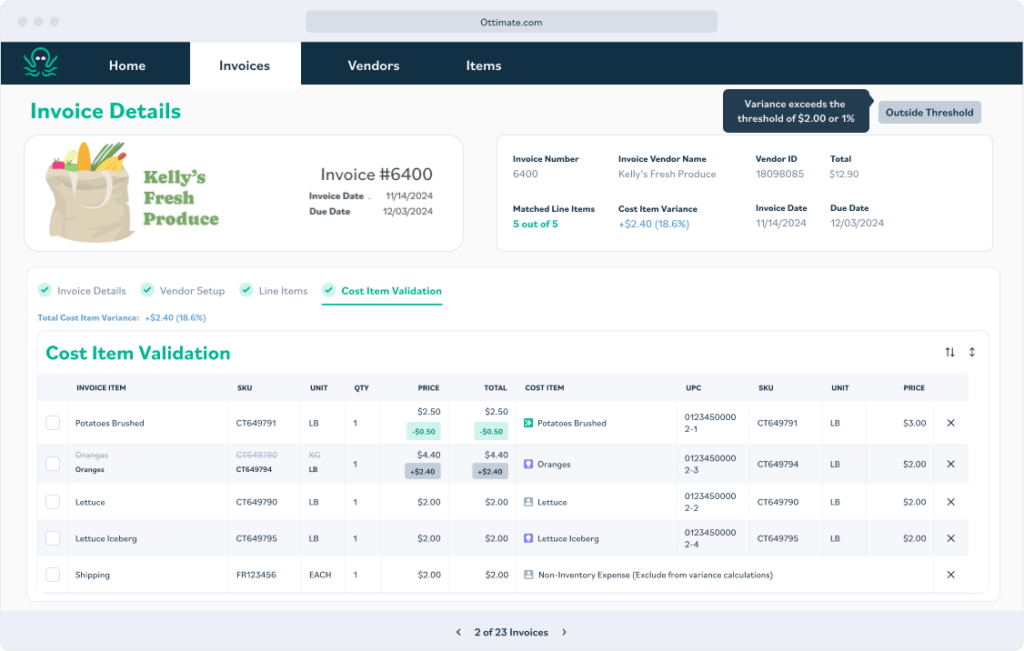Viewport: 1024px width, 651px height.
Task: Click the Invoice #6400 heading
Action: point(376,174)
